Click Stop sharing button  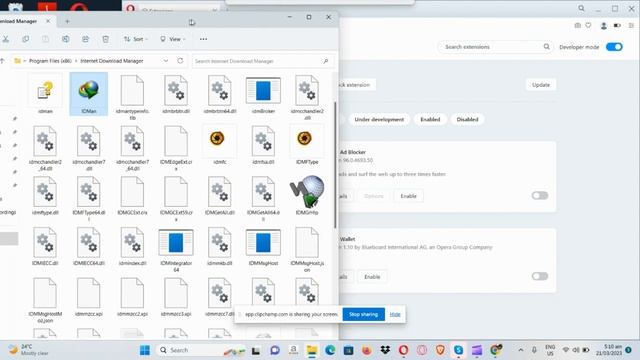(x=363, y=314)
